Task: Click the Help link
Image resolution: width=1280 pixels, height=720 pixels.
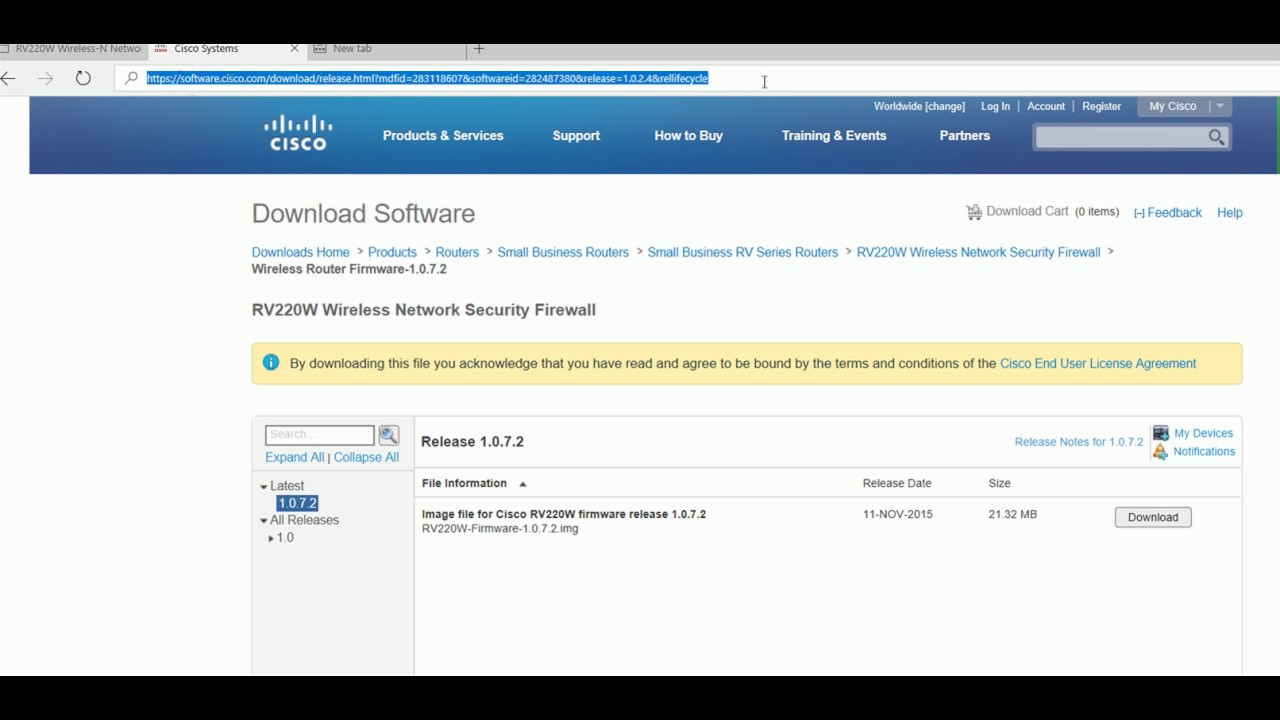Action: (1230, 213)
